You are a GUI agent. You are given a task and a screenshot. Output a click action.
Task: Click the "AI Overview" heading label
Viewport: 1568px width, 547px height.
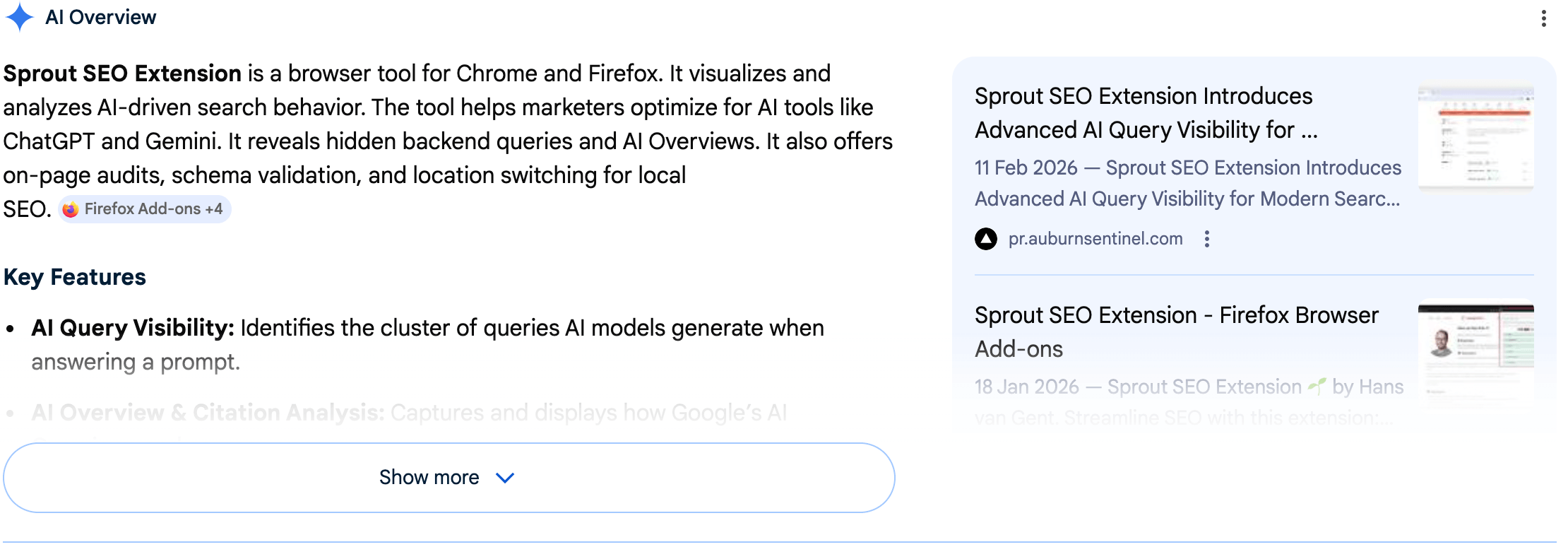[x=100, y=17]
